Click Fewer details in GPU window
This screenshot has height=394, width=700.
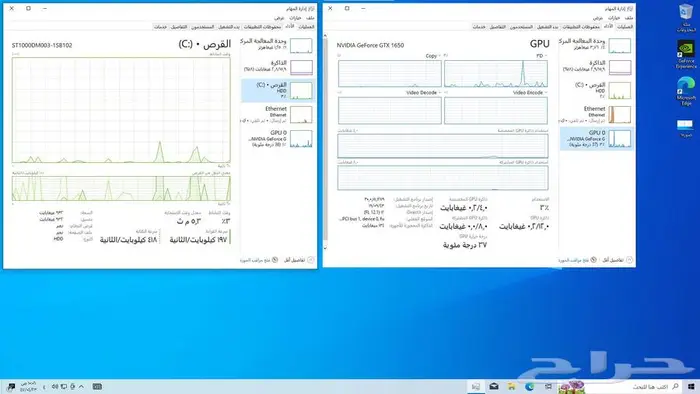click(617, 260)
